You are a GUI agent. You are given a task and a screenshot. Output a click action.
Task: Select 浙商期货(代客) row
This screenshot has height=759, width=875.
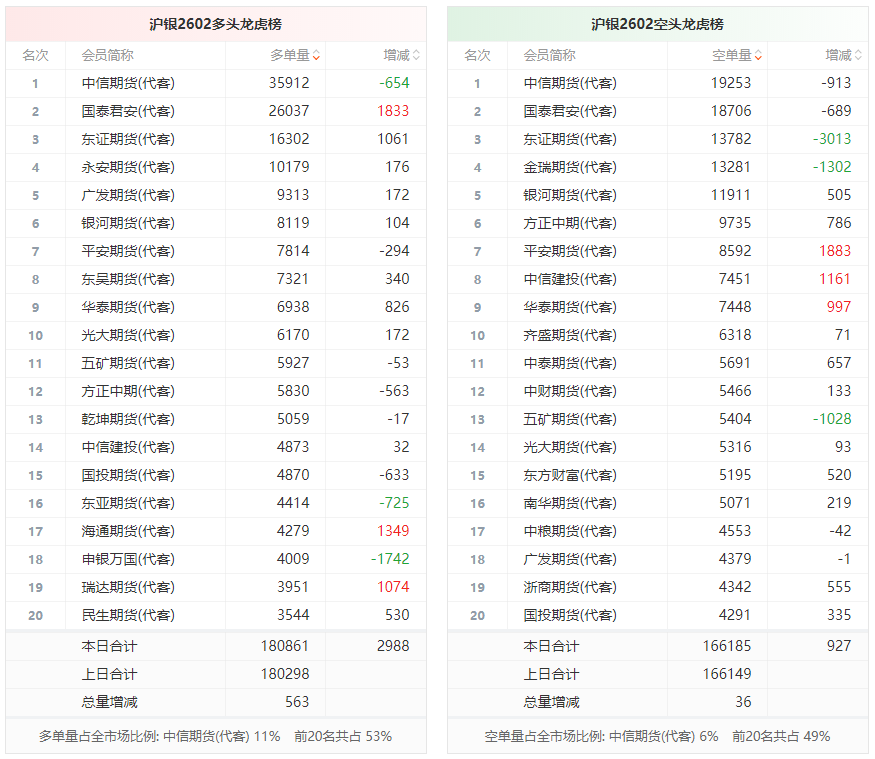click(658, 587)
